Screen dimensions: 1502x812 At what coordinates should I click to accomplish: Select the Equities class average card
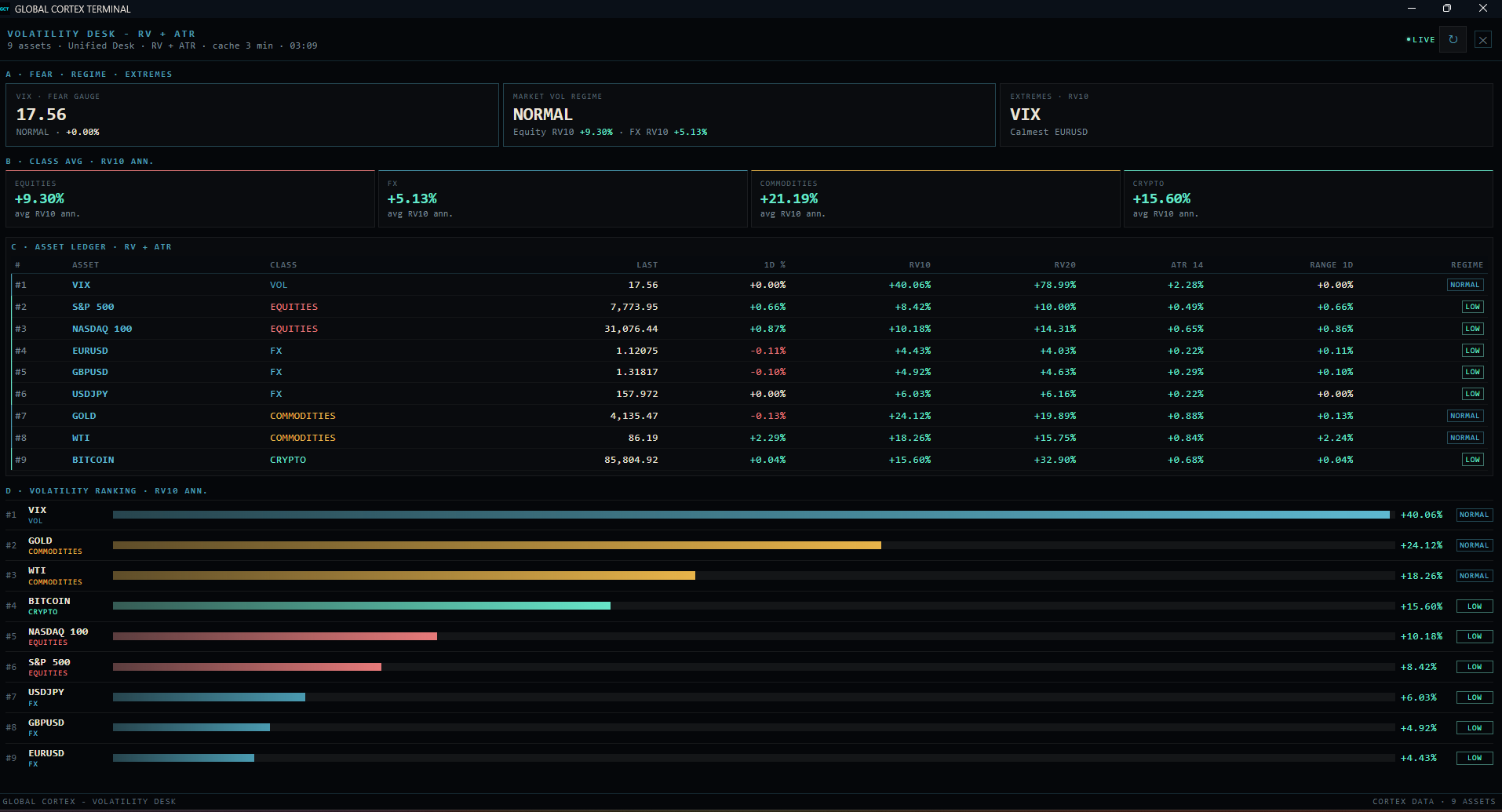tap(190, 199)
